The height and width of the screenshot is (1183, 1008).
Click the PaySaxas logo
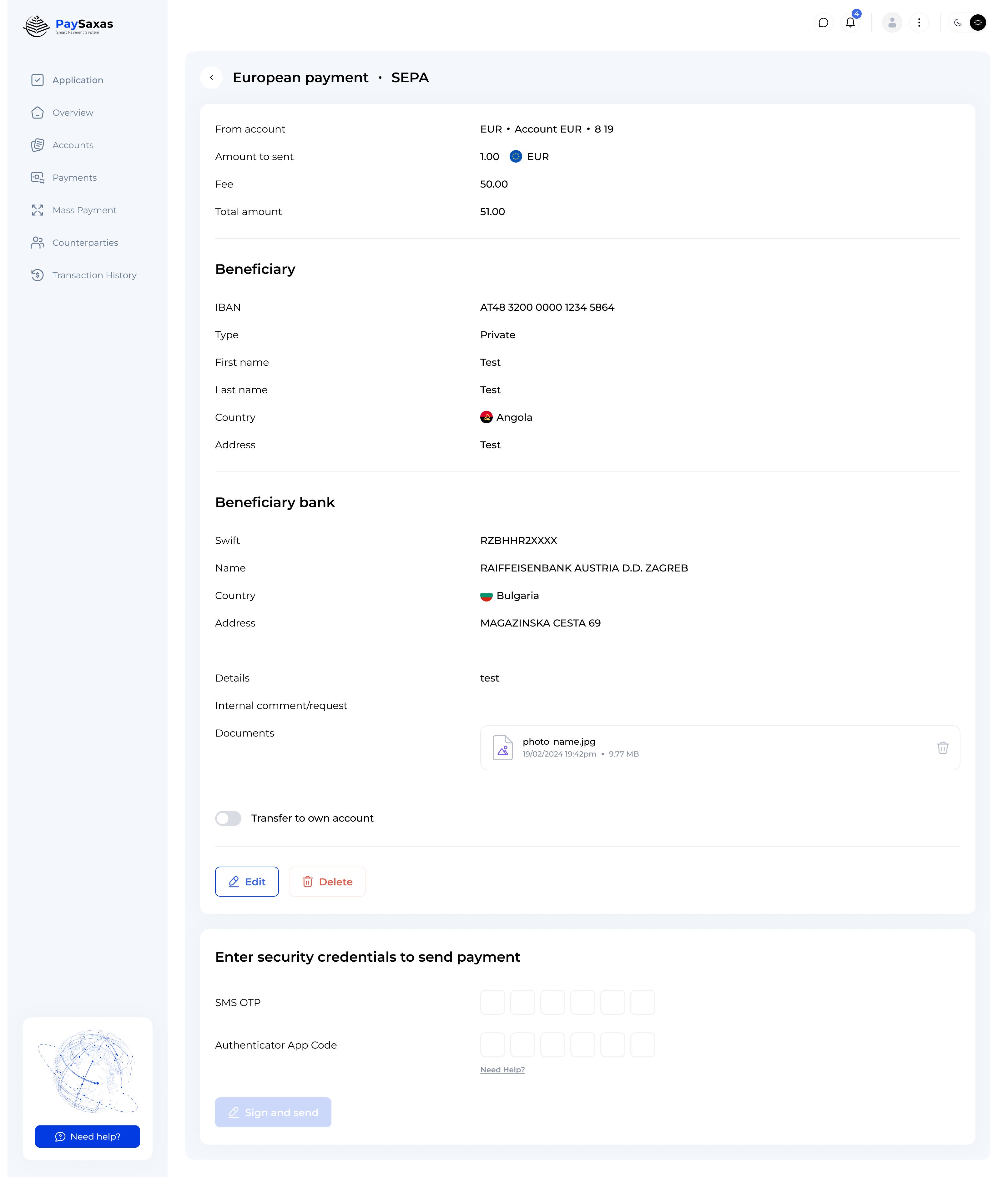[68, 25]
